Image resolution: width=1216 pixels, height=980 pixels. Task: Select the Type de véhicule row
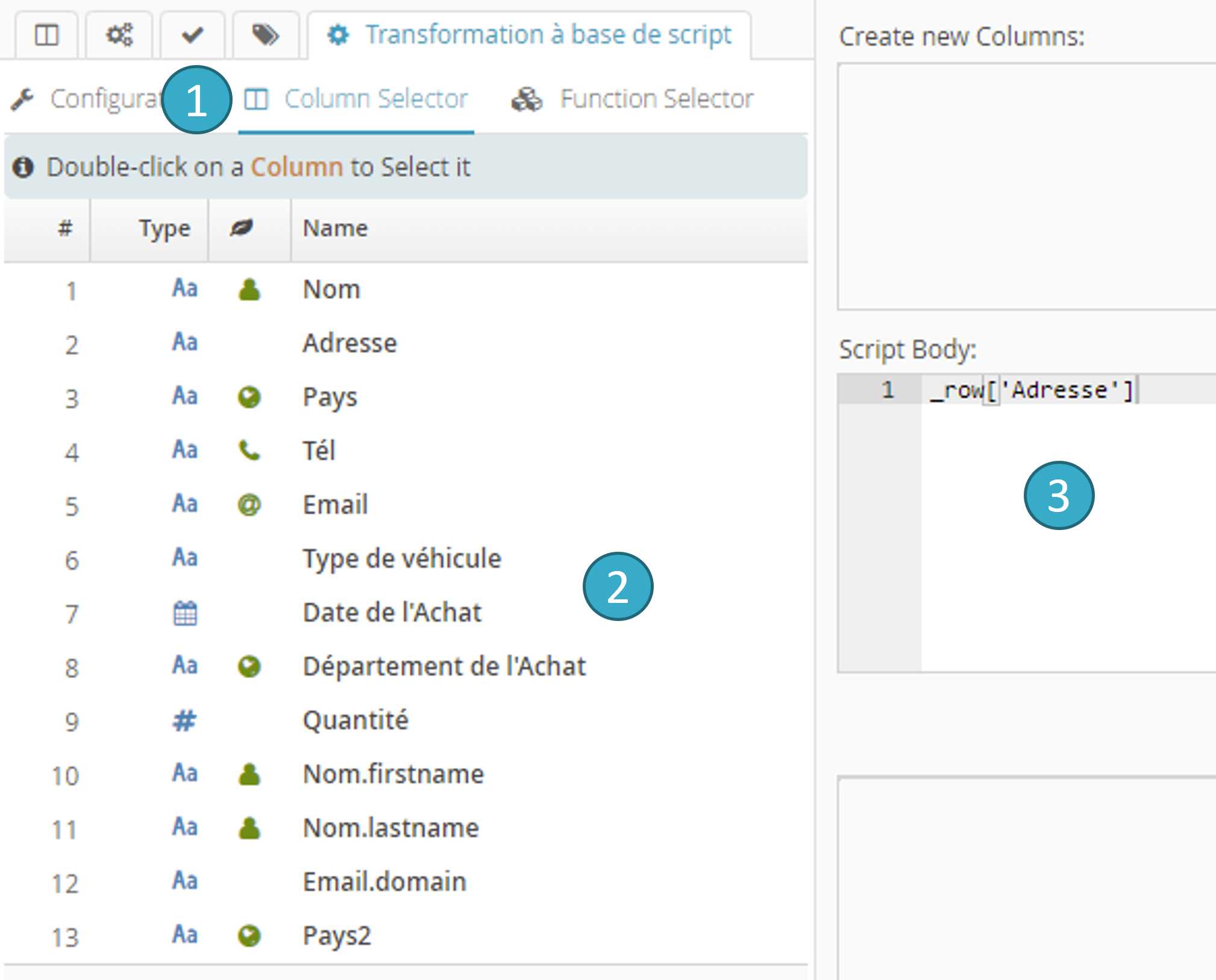(406, 559)
